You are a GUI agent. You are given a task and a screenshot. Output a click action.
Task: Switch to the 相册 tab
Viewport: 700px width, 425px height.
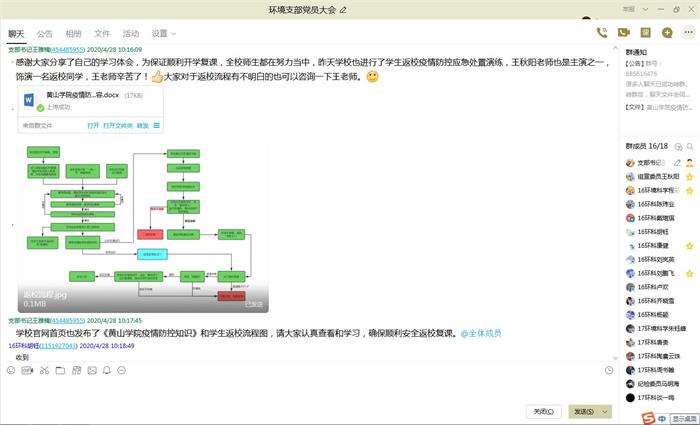74,33
